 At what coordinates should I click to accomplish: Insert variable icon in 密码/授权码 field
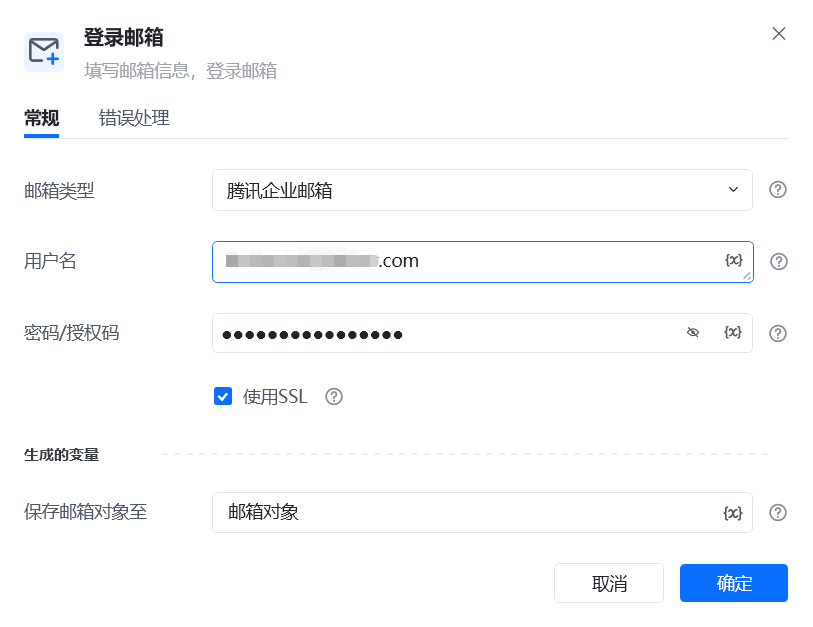(x=733, y=332)
